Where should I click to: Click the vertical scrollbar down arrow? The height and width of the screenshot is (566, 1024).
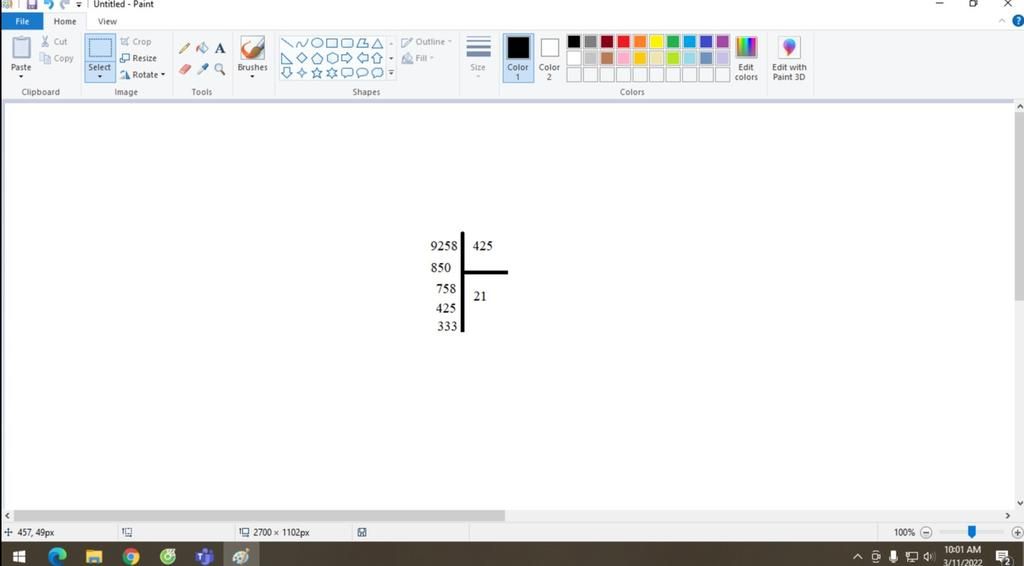coord(1019,503)
